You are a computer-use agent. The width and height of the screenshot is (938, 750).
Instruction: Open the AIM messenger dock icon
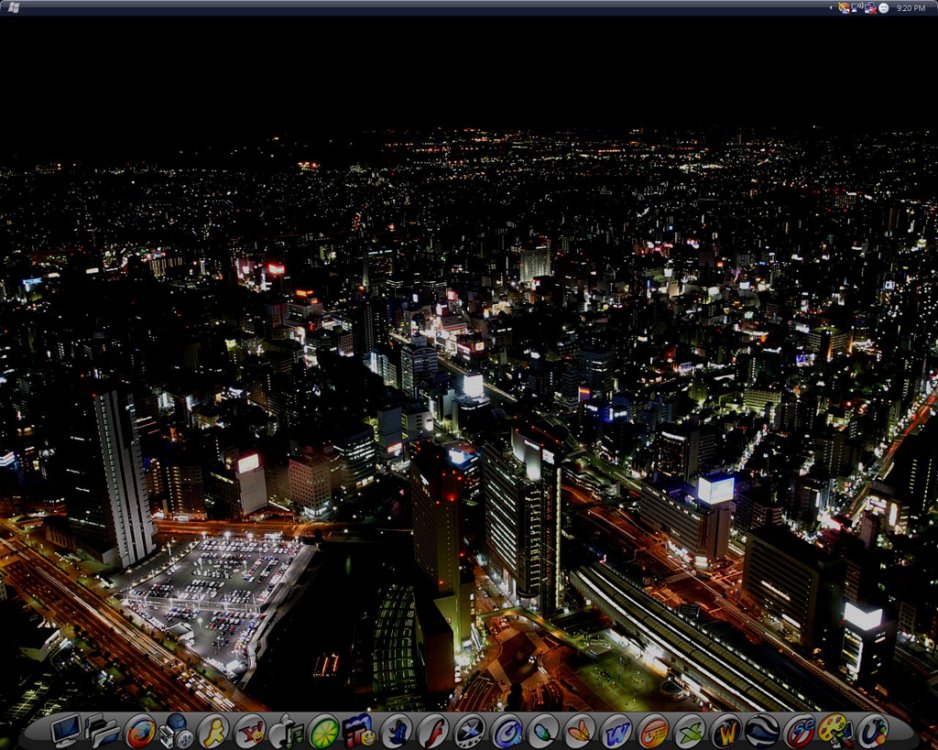(213, 730)
